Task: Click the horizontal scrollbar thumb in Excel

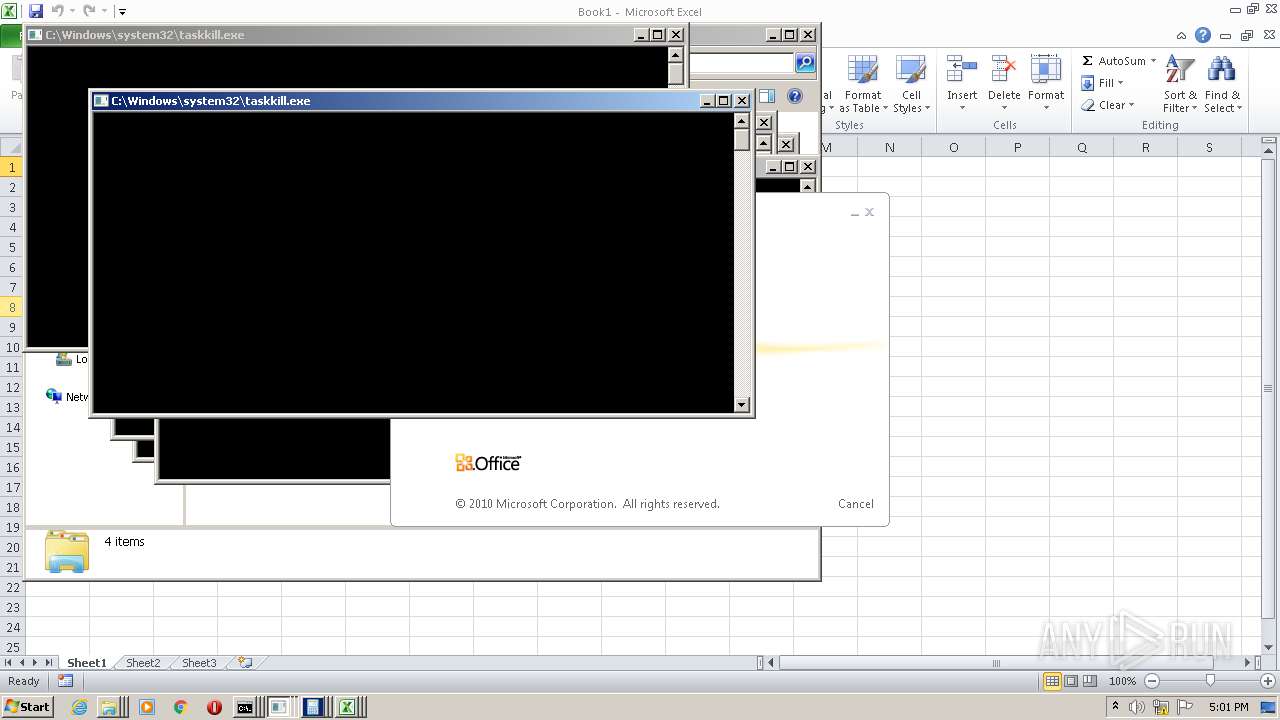Action: pyautogui.click(x=996, y=663)
